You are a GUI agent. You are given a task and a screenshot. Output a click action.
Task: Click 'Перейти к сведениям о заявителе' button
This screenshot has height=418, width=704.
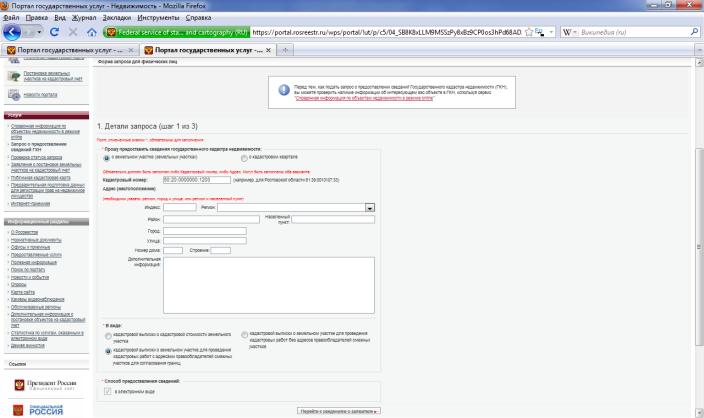click(339, 411)
